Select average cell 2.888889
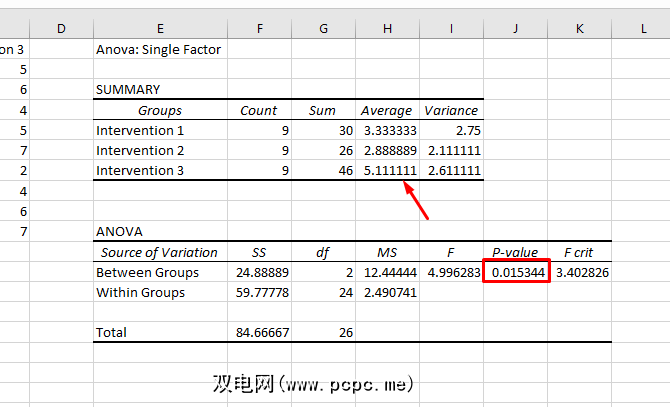670x407 pixels. [x=388, y=150]
